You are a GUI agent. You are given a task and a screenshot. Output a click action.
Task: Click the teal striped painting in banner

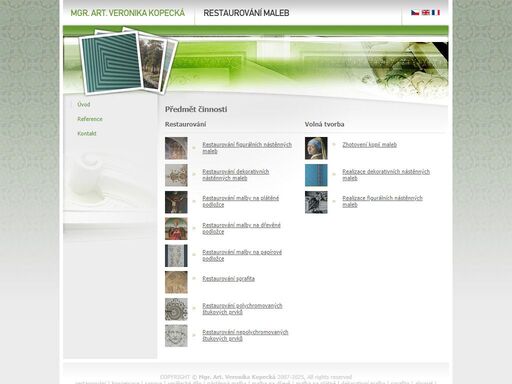tap(111, 62)
